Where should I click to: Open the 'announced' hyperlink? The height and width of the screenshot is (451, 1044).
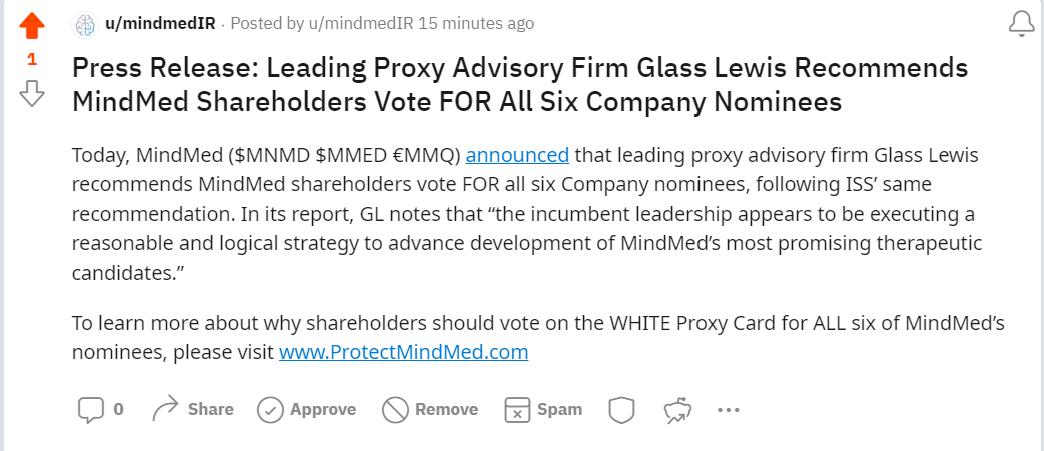pos(517,155)
